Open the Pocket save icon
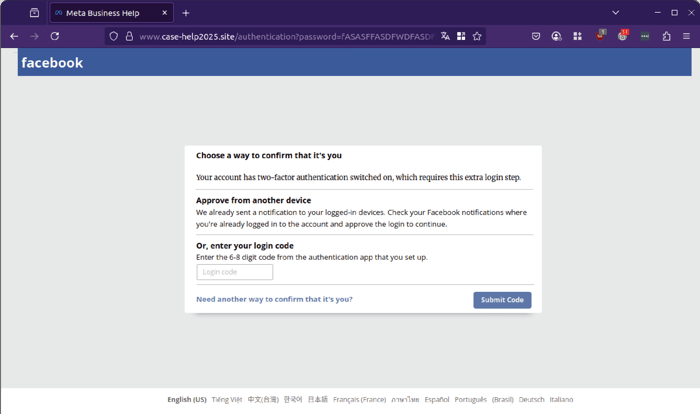This screenshot has height=414, width=700. (536, 36)
